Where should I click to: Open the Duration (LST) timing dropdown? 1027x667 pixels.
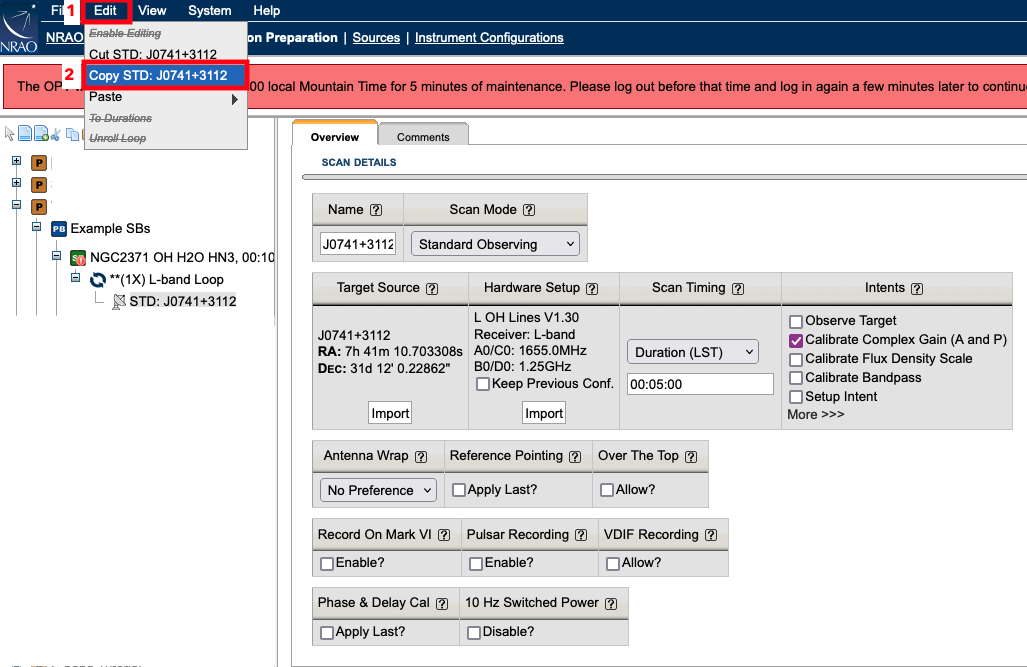coord(693,352)
